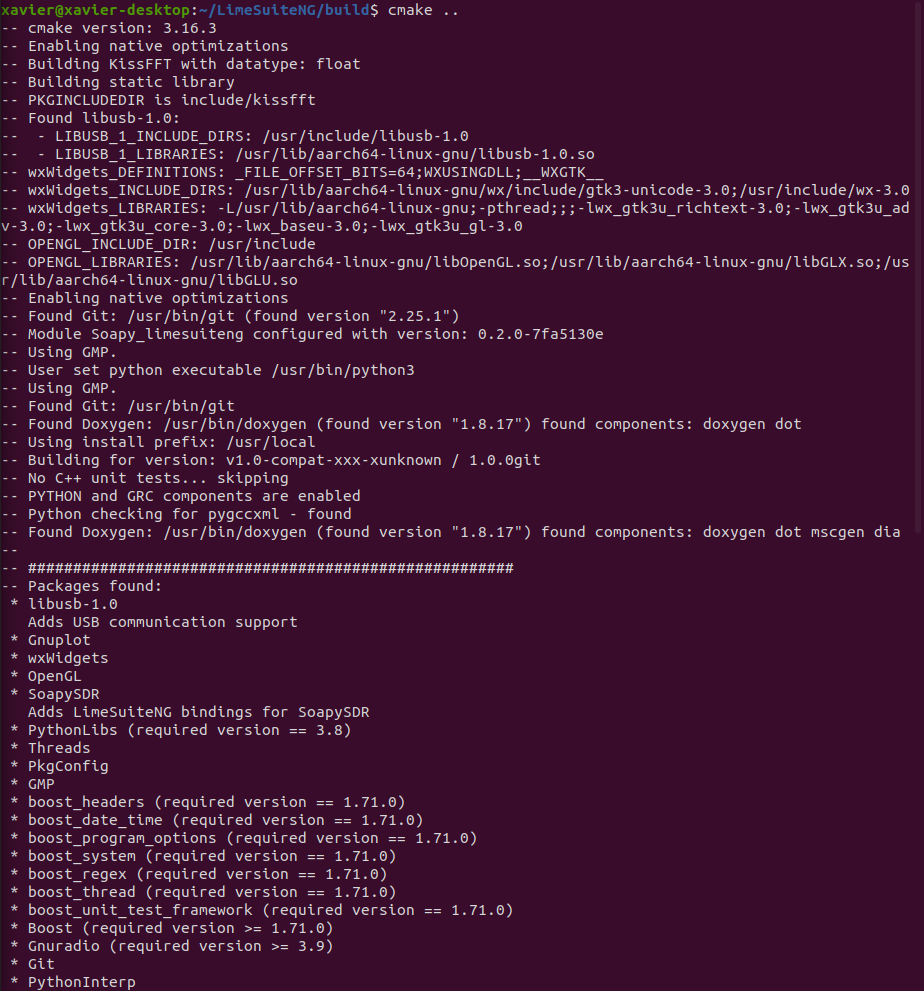
Task: Click the OPENGL_INCLUDE_DIR output line
Action: [171, 244]
